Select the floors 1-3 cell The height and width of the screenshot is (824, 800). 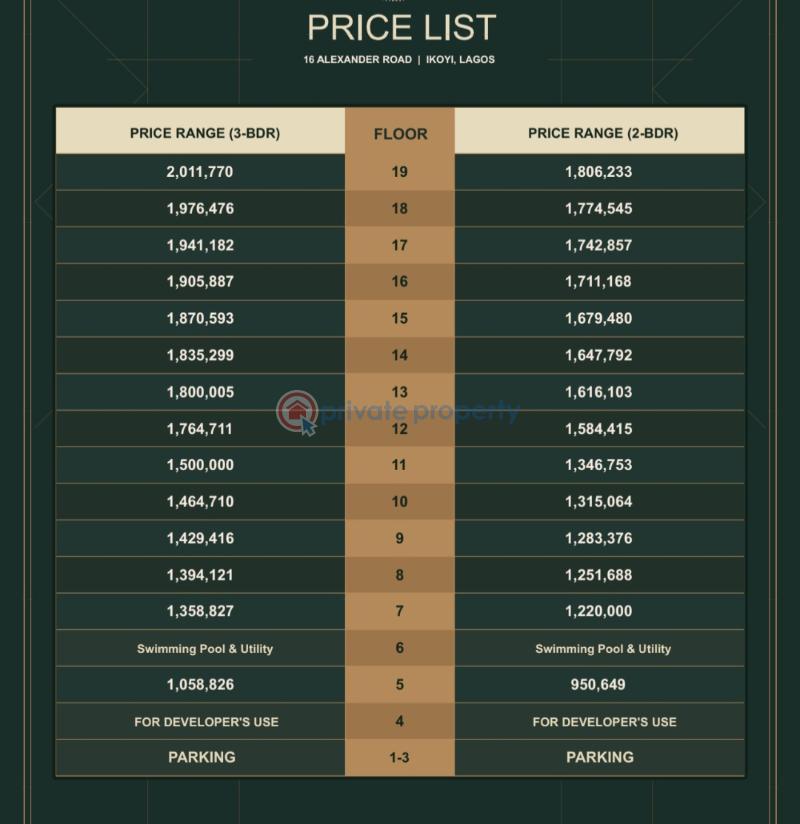tap(399, 757)
